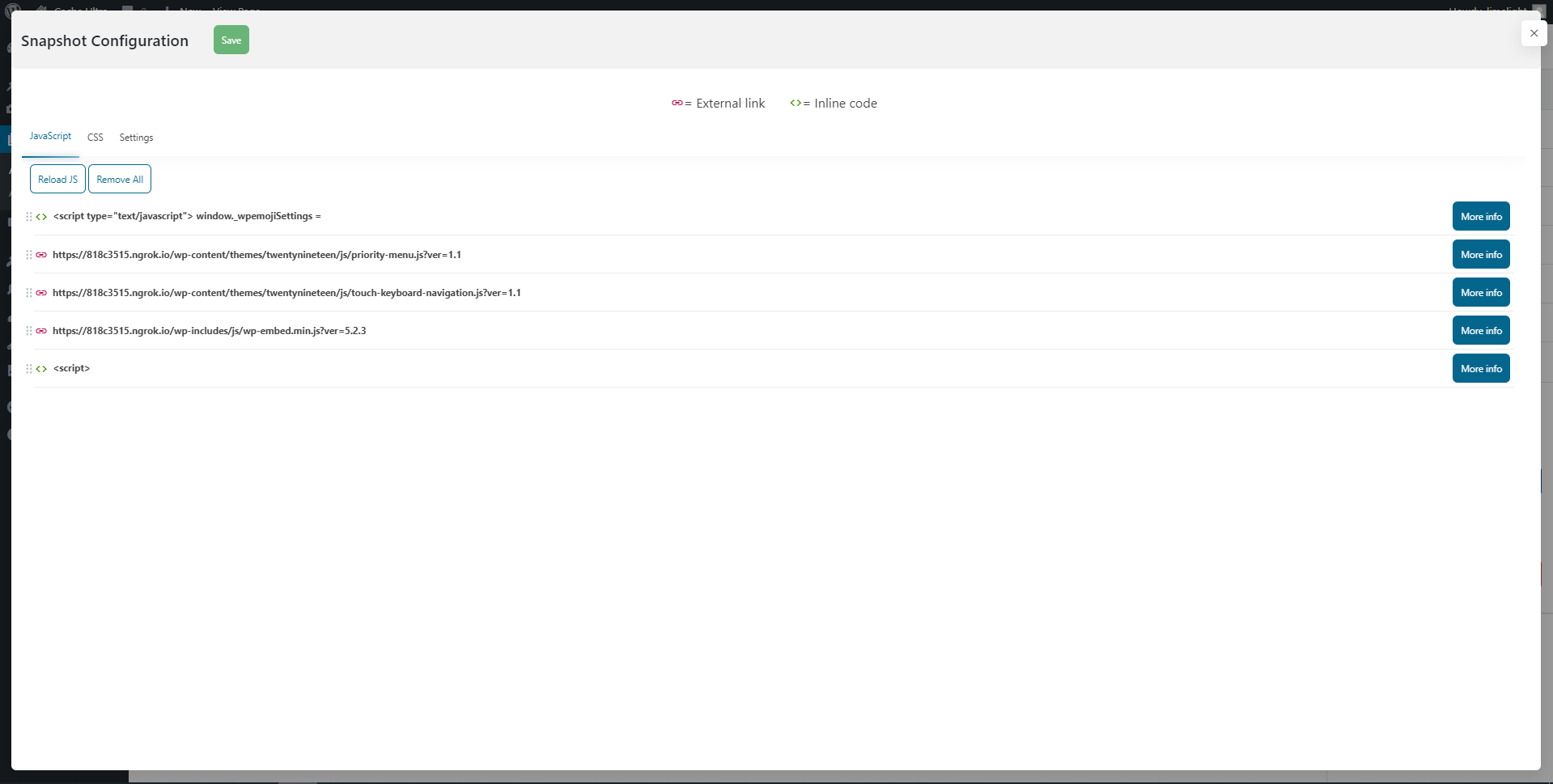
Task: Switch to the JavaScript tab
Action: [x=50, y=136]
